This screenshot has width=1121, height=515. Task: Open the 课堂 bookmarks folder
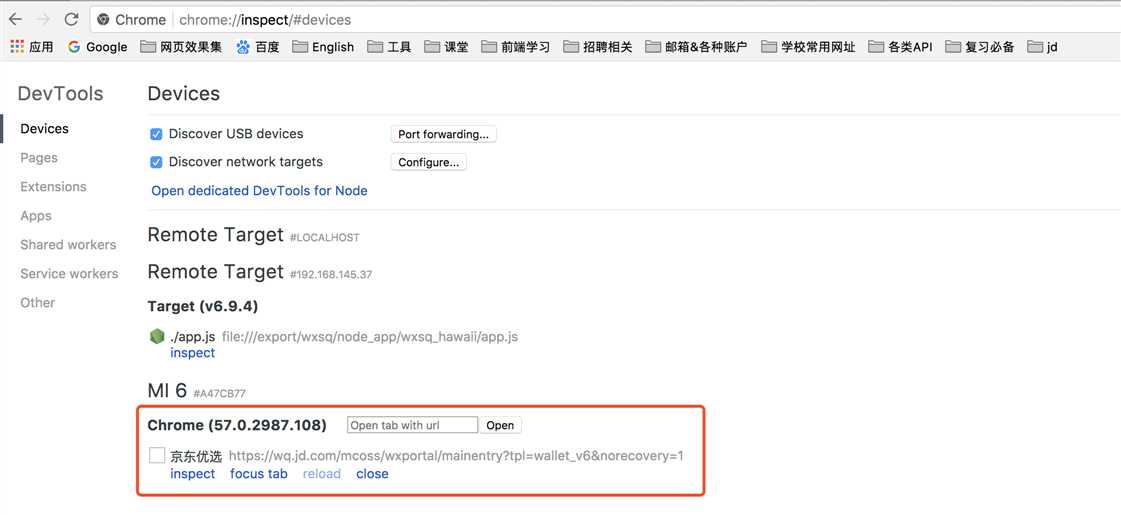pos(446,47)
